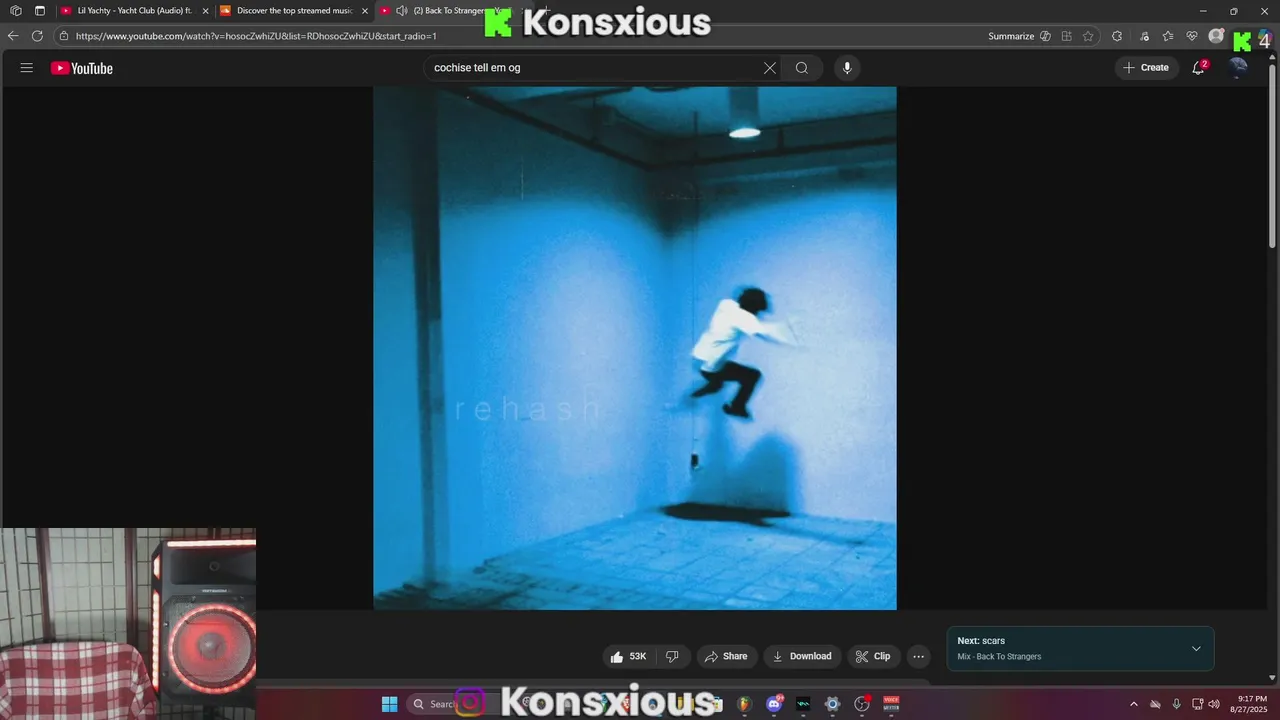Screen dimensions: 1280x720
Task: Click the magnifier search button
Action: click(x=802, y=68)
